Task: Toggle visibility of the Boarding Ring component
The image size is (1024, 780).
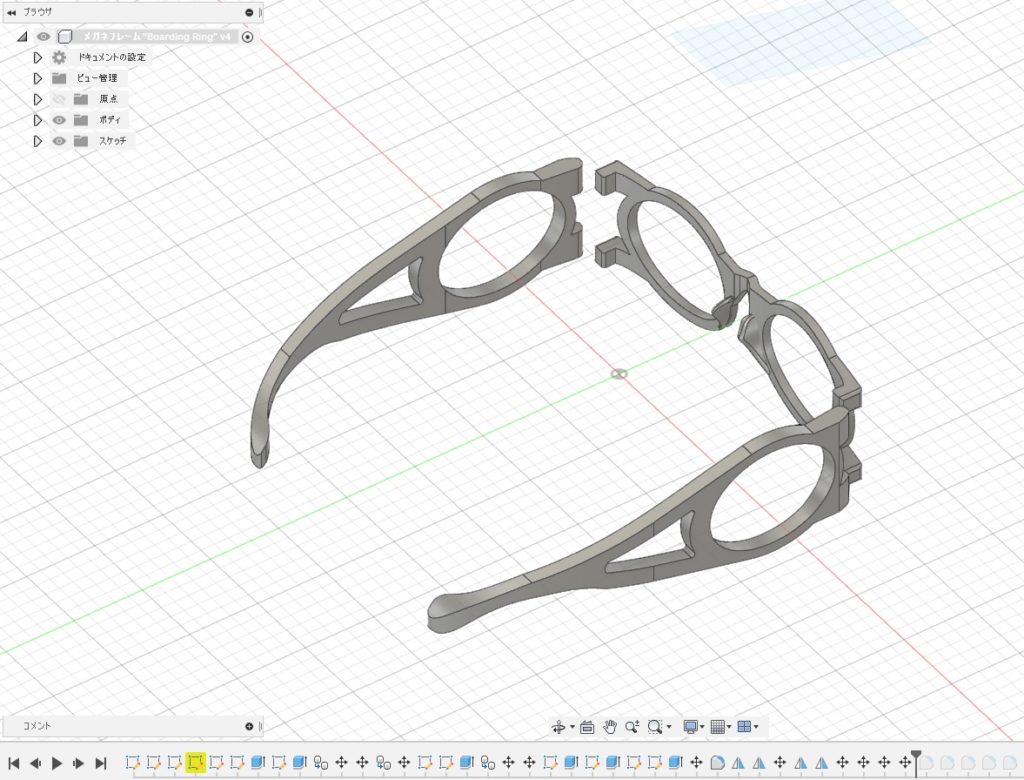Action: tap(43, 37)
